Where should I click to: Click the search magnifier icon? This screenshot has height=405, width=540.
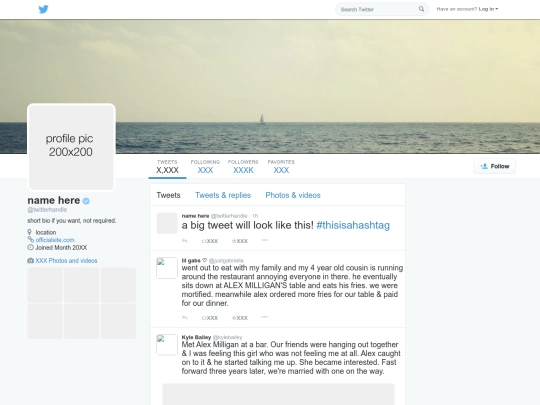421,9
